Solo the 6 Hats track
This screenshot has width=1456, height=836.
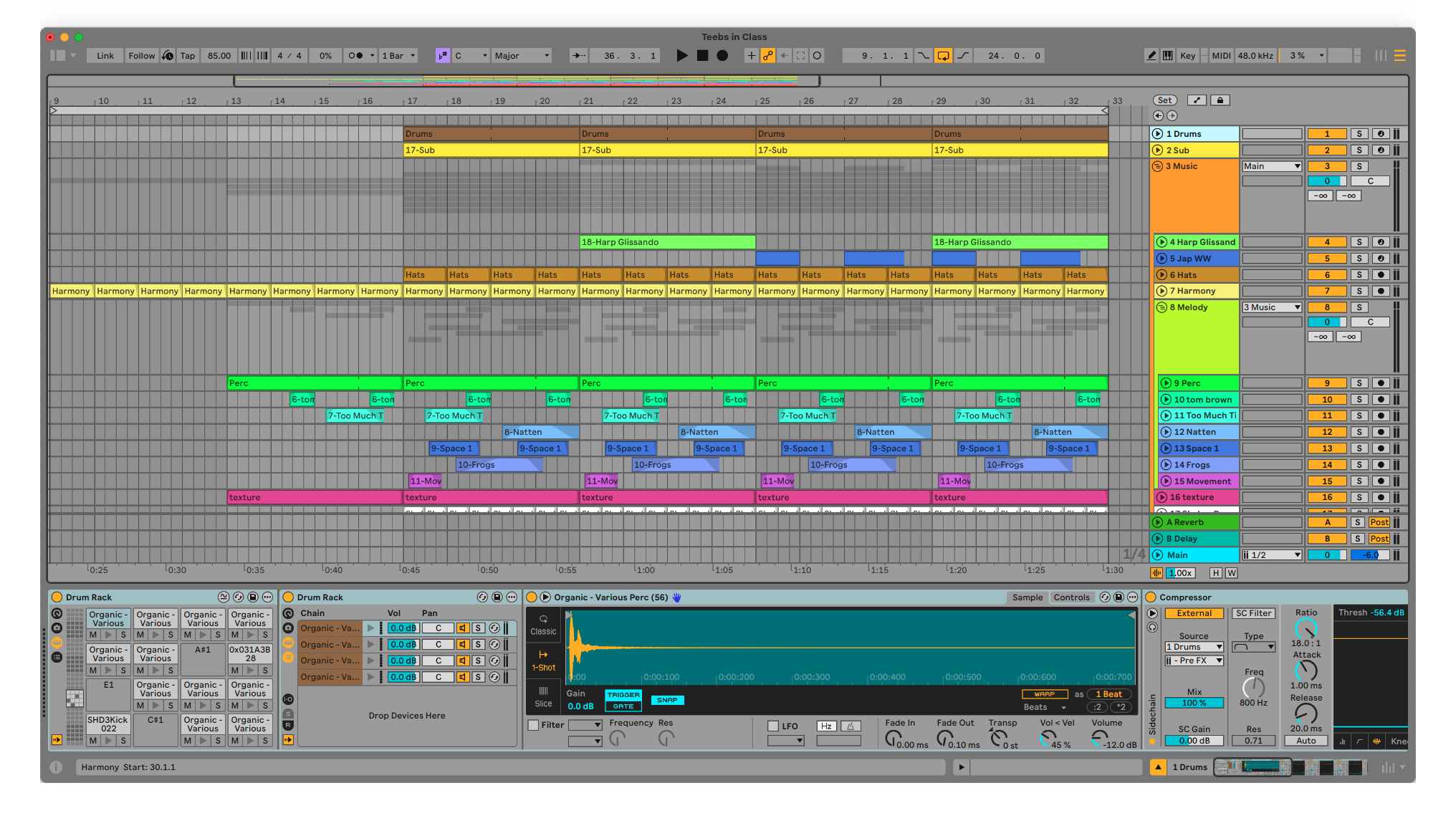(x=1359, y=275)
